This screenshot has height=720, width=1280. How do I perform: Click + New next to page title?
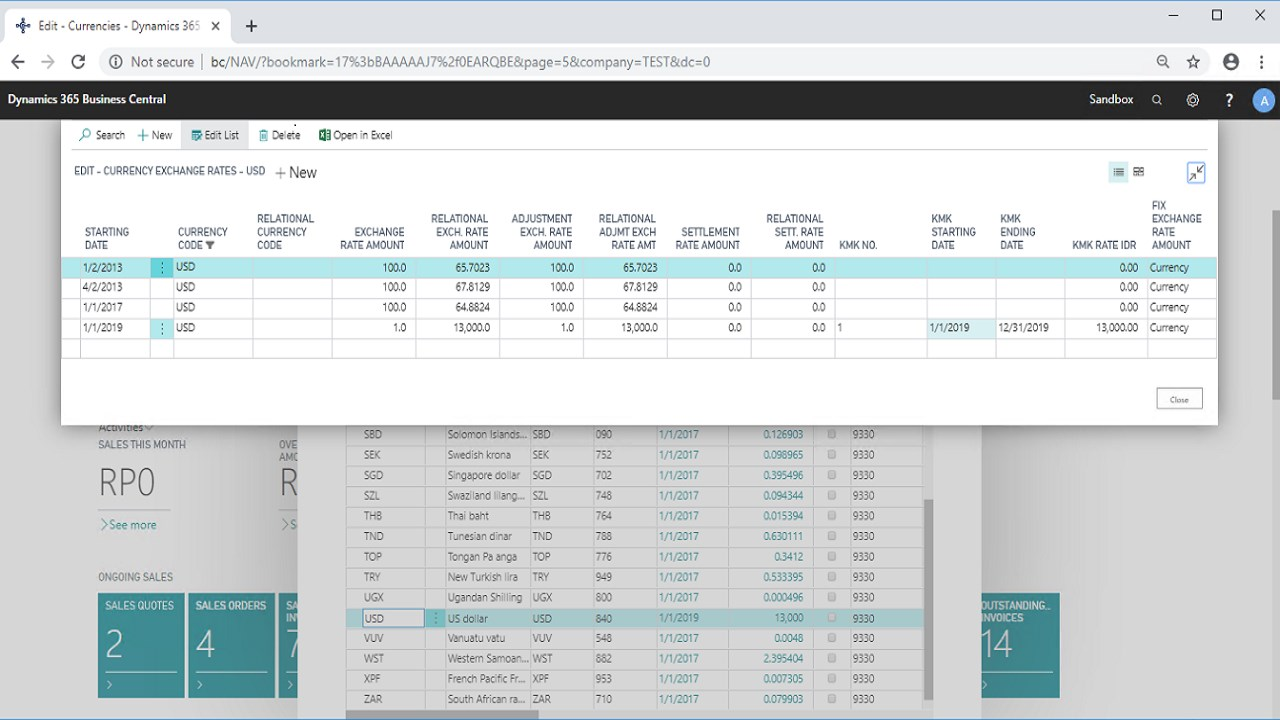tap(296, 172)
